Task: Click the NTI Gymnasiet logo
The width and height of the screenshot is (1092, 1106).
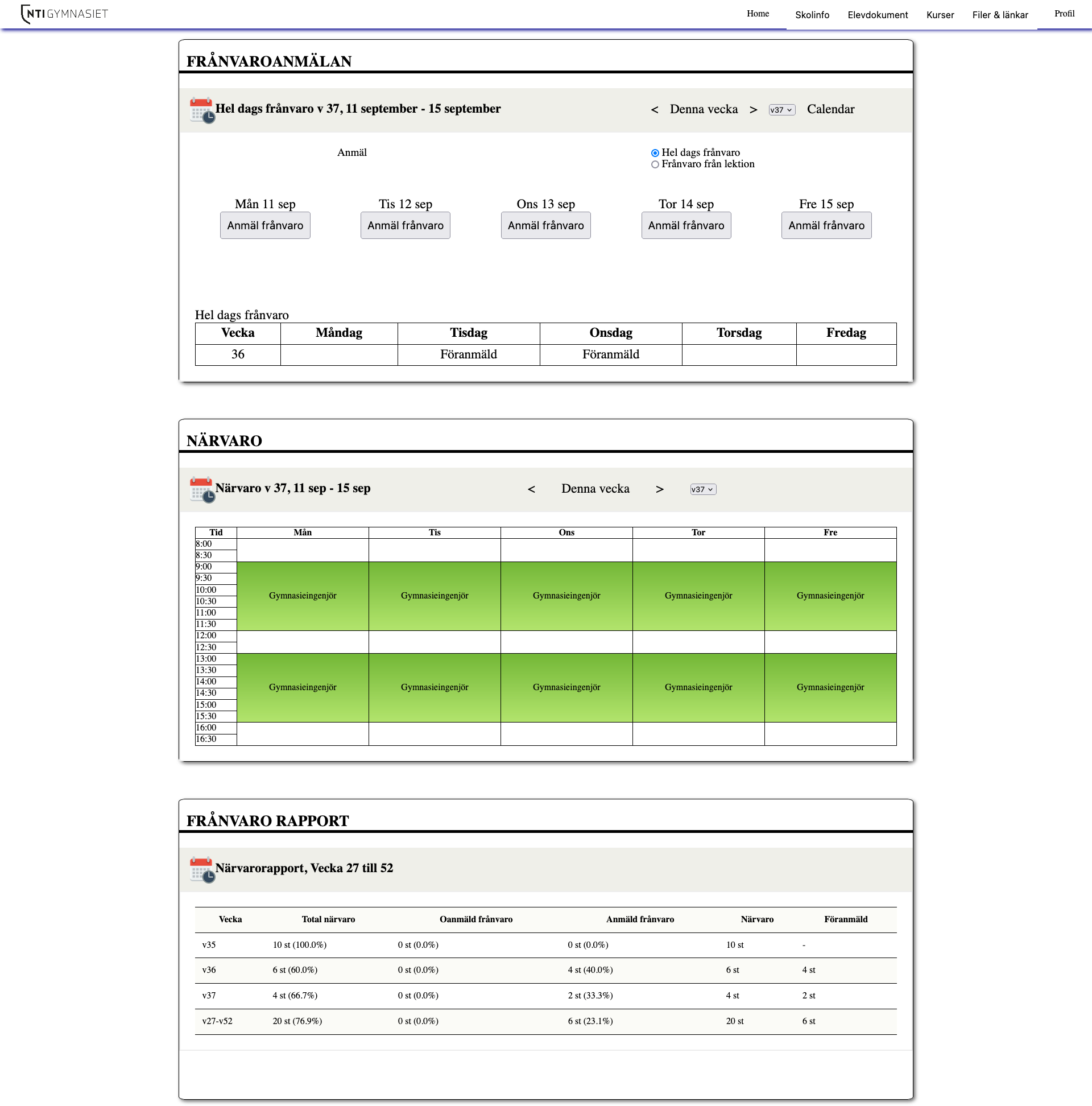Action: tap(63, 14)
